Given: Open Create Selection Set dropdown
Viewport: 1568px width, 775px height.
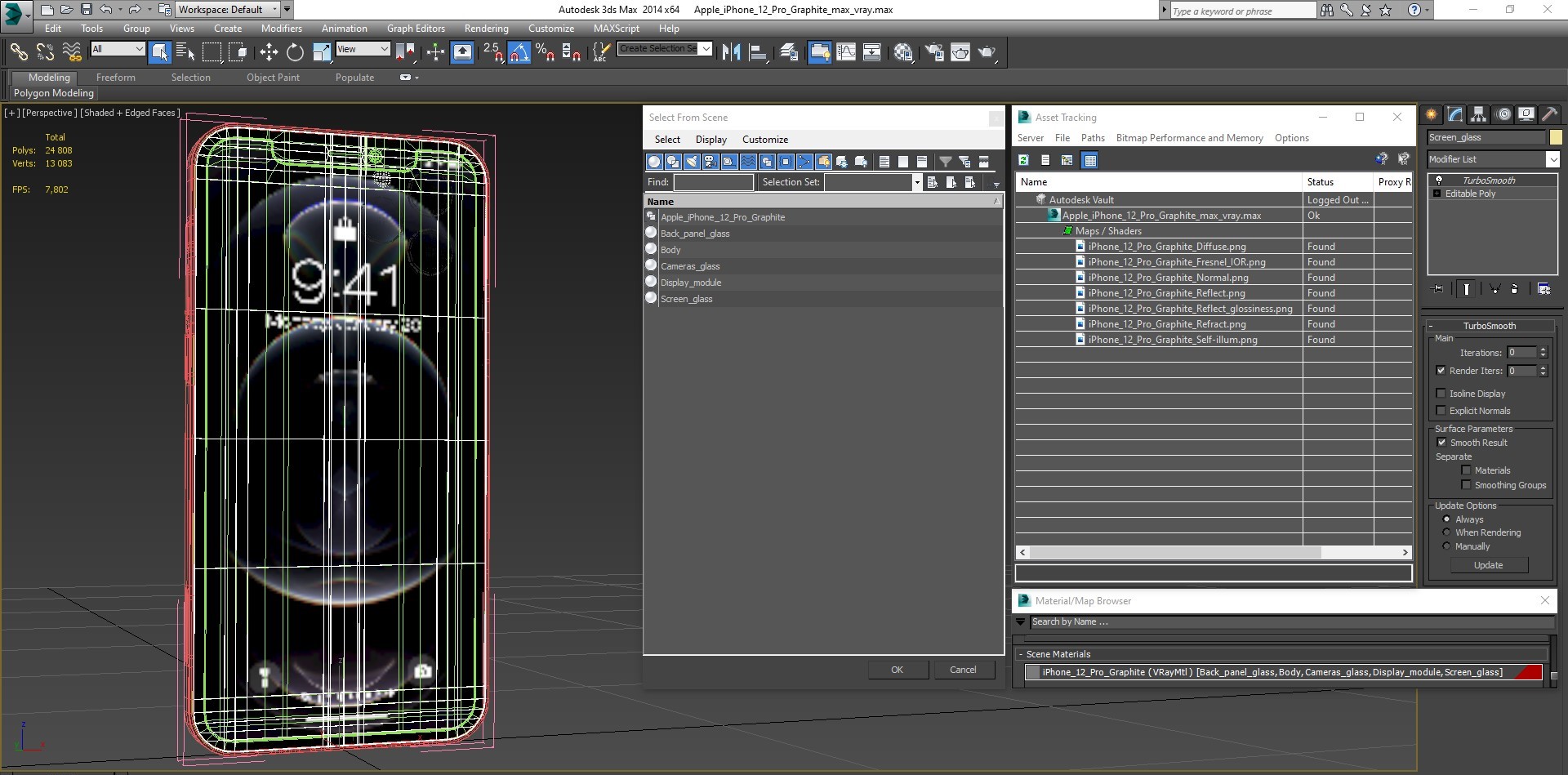Looking at the screenshot, I should pyautogui.click(x=706, y=48).
